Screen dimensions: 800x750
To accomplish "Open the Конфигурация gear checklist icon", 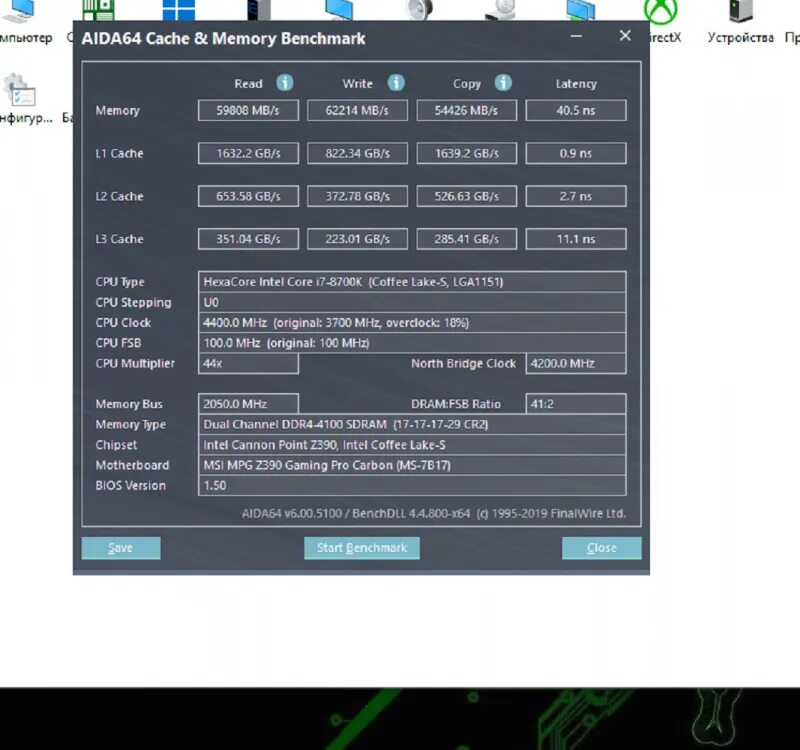I will tap(19, 90).
